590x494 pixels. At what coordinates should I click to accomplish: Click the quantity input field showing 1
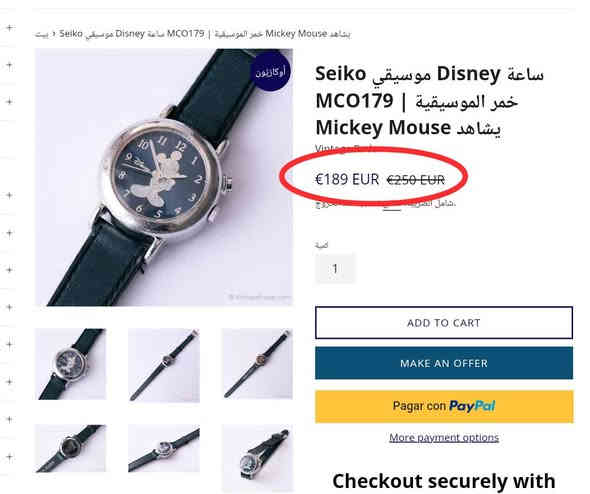tap(335, 269)
